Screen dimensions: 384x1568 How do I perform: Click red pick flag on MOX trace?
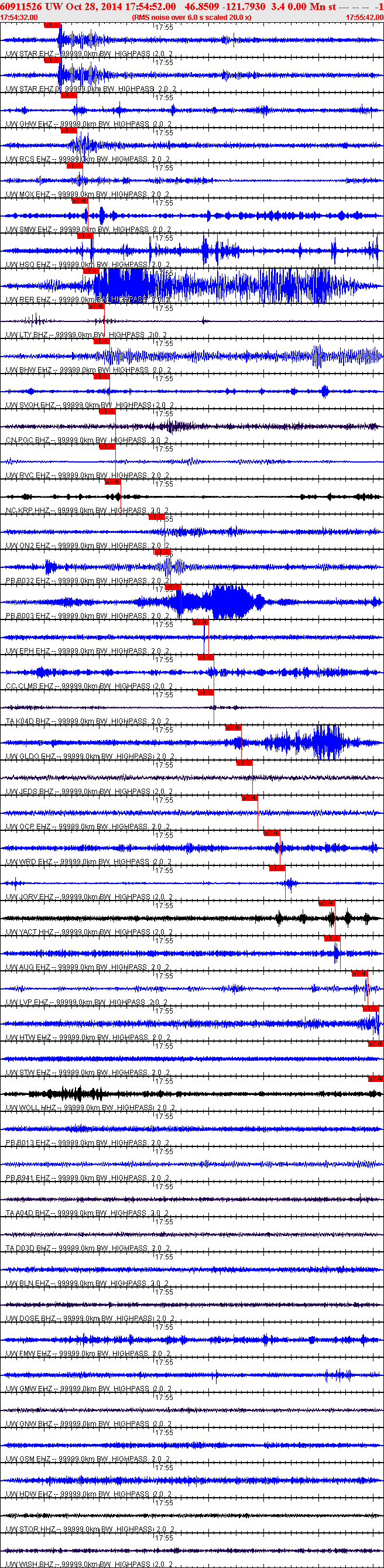pos(74,166)
